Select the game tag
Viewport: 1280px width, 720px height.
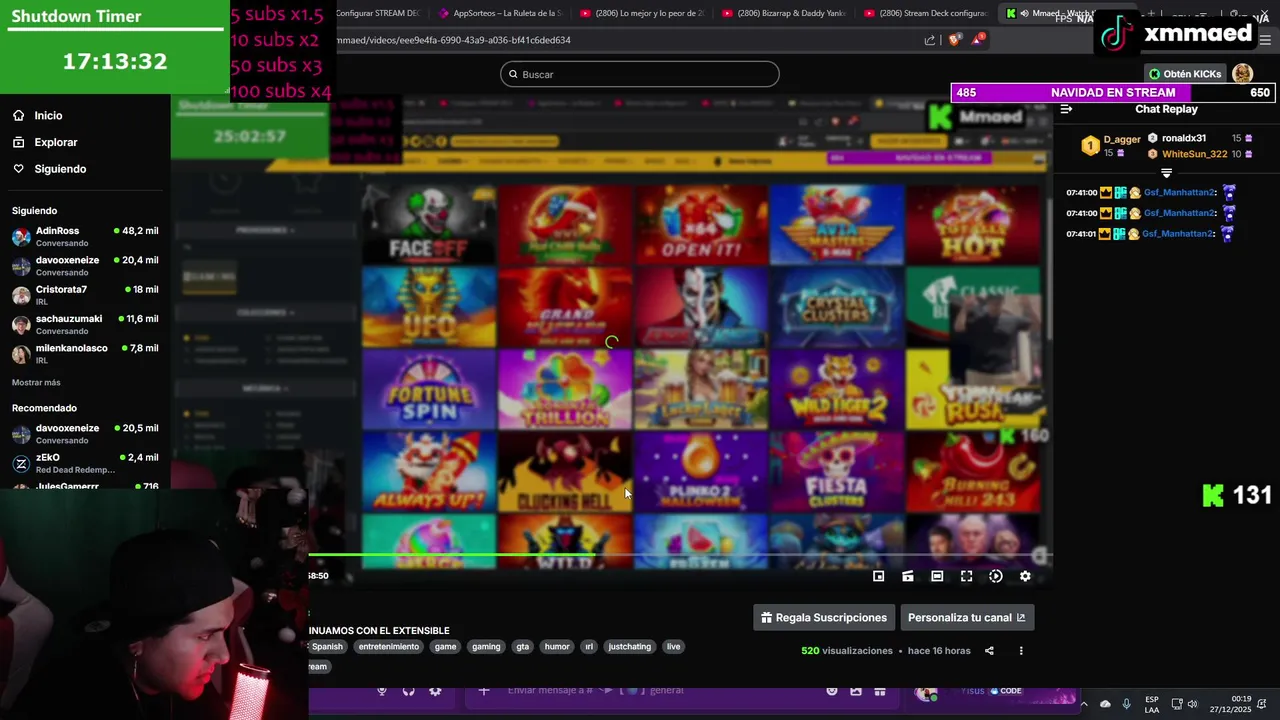point(445,647)
